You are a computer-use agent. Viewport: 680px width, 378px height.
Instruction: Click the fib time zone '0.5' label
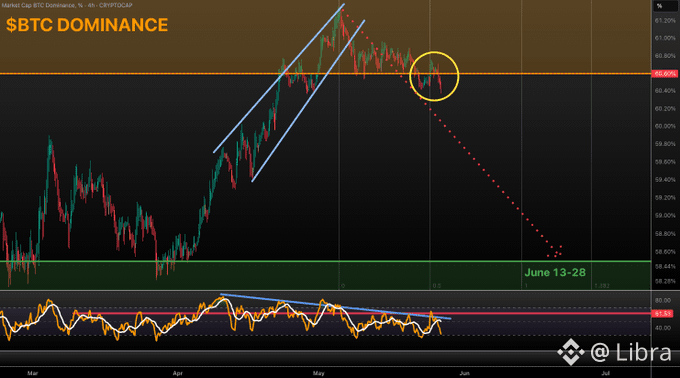click(437, 286)
